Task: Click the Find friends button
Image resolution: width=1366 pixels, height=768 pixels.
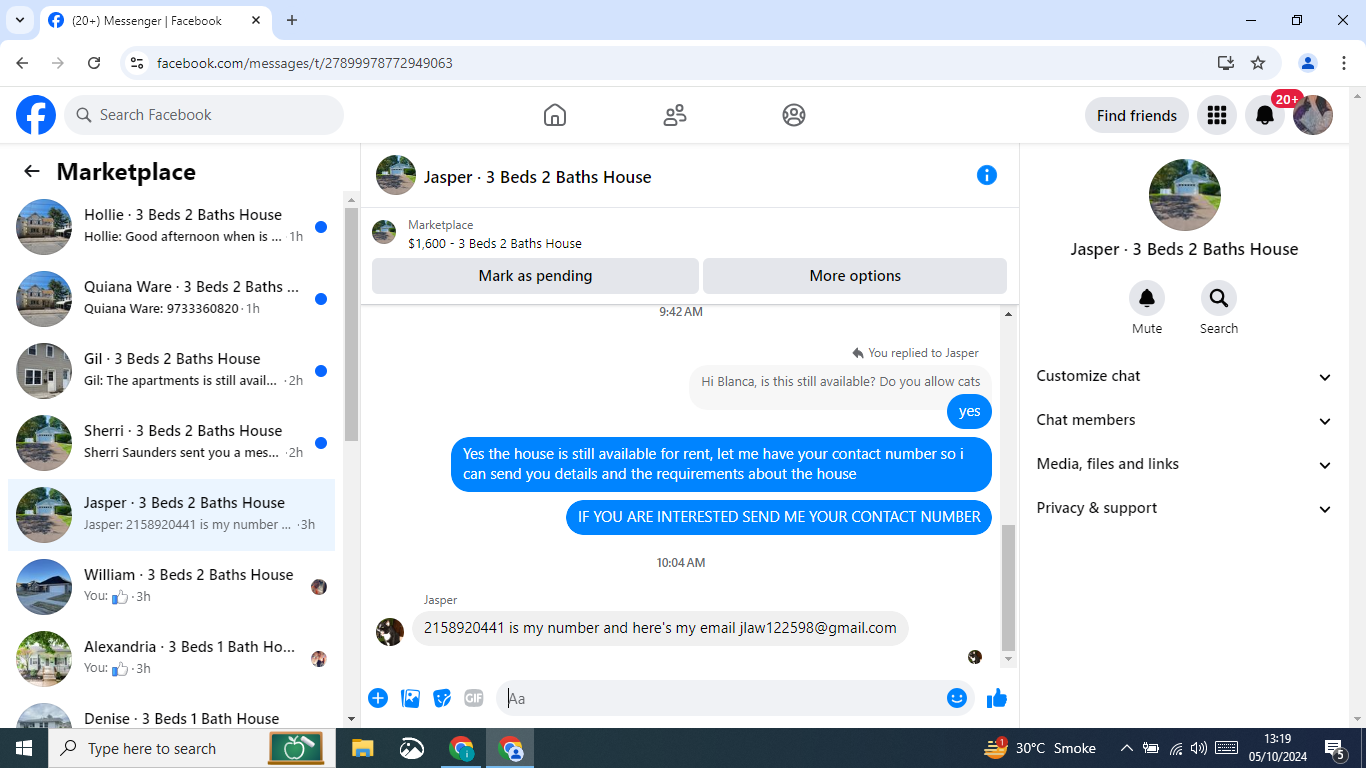Action: 1137,115
